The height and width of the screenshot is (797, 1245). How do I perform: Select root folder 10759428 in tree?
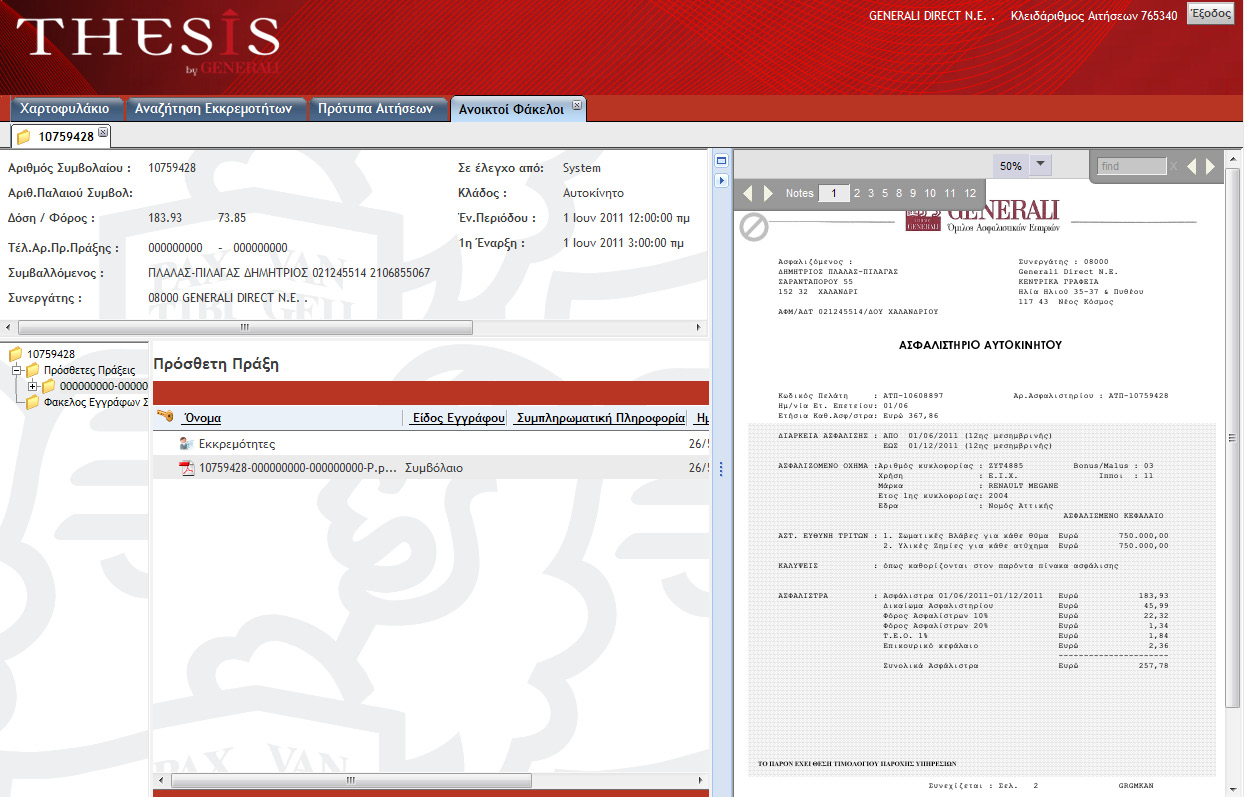tap(50, 354)
